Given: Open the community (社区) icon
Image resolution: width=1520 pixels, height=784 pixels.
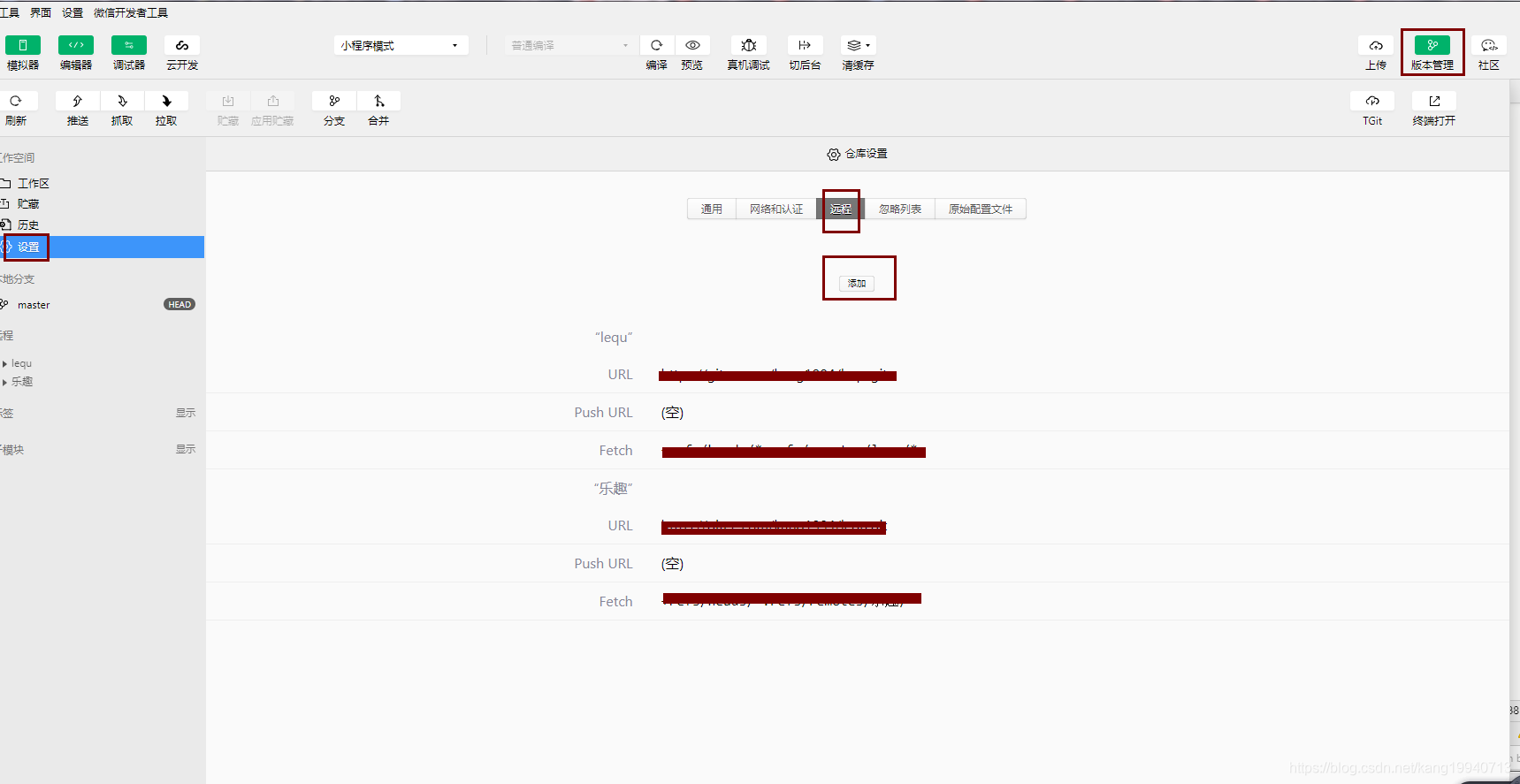Looking at the screenshot, I should (x=1489, y=45).
